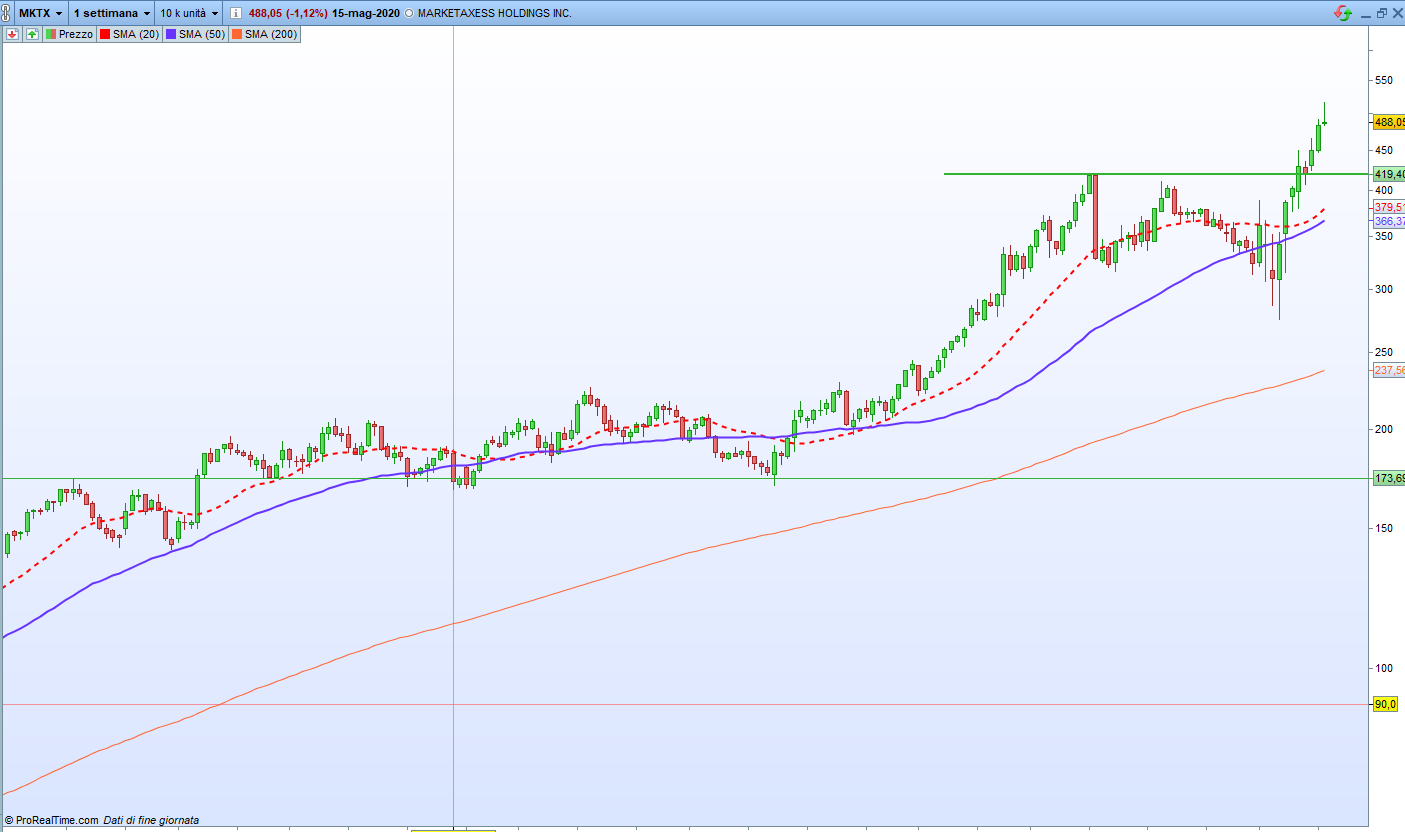The image size is (1405, 832).
Task: Click the blue 366,37 SMA value label
Action: [1388, 222]
